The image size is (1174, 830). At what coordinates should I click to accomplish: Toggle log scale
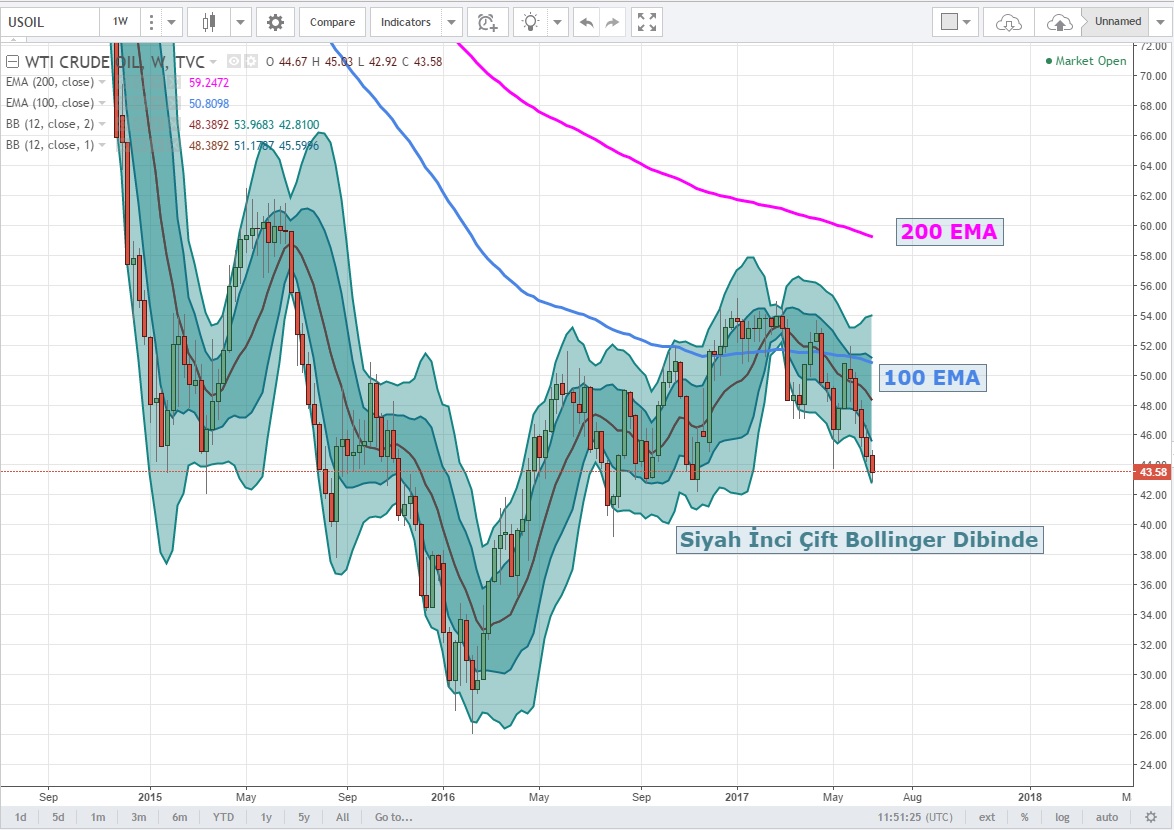(x=1061, y=817)
